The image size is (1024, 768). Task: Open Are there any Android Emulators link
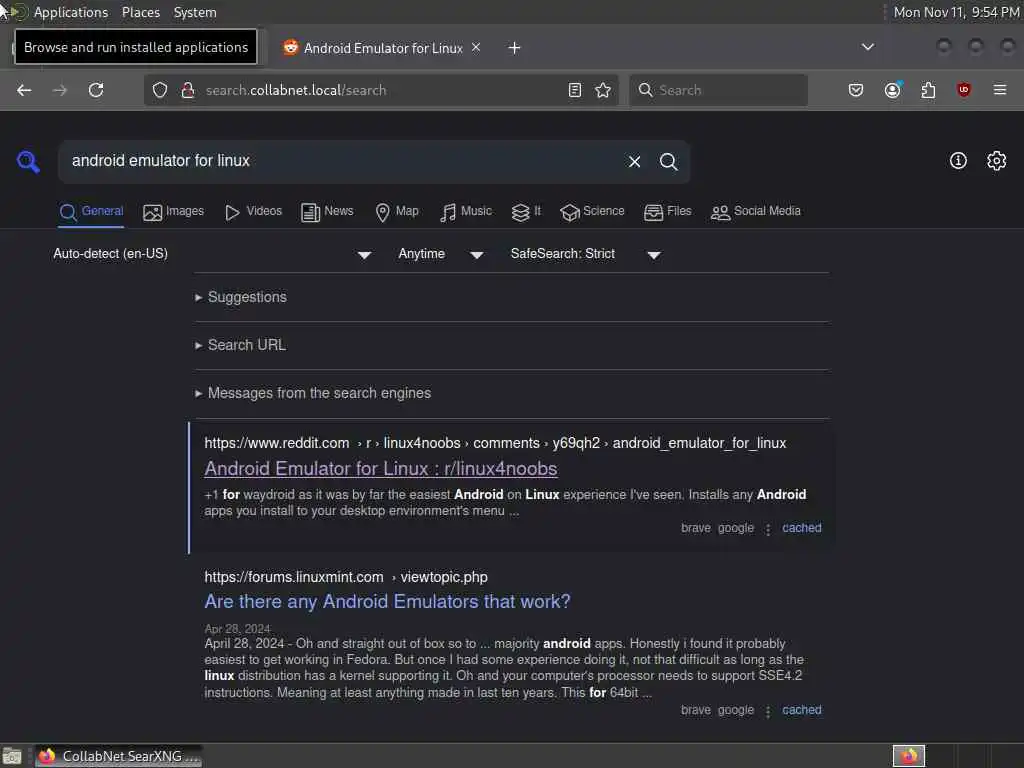[387, 601]
